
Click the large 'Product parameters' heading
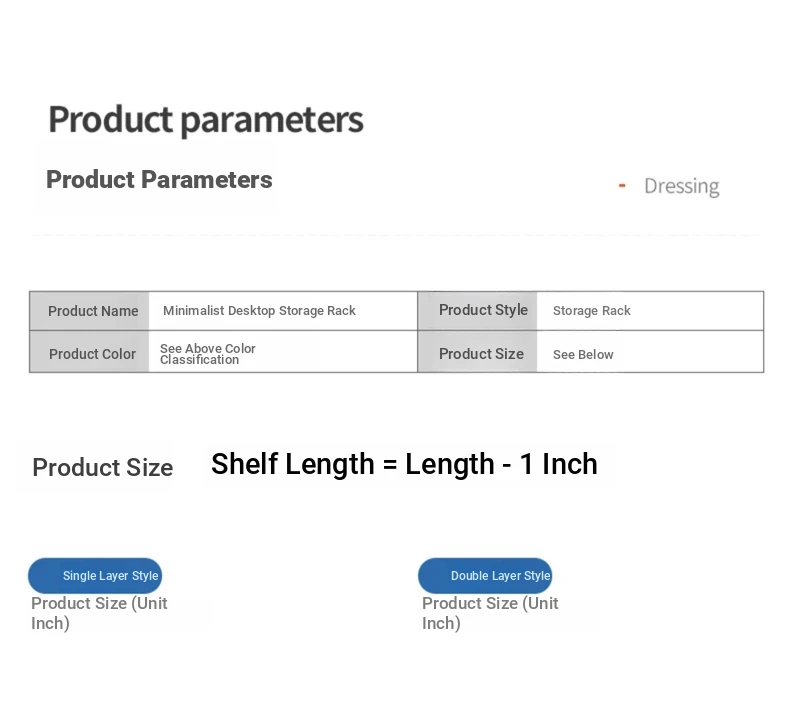[x=205, y=120]
